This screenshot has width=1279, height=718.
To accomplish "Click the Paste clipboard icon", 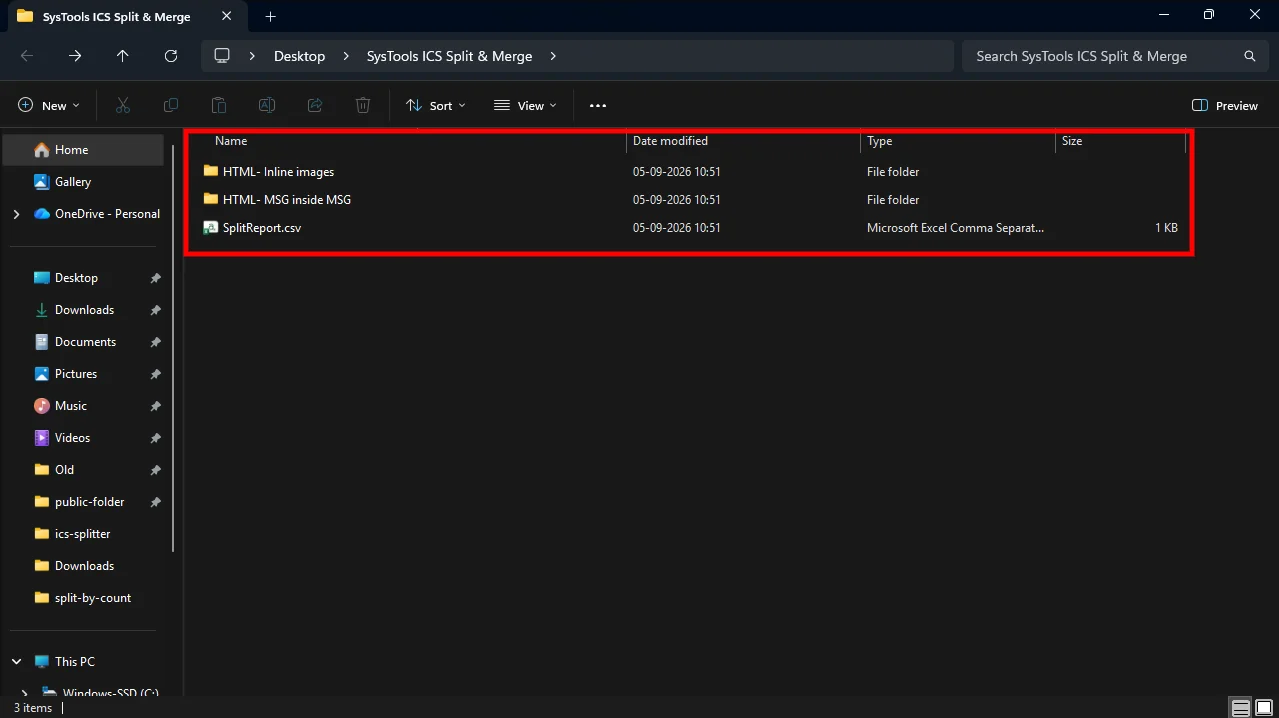I will tap(219, 105).
